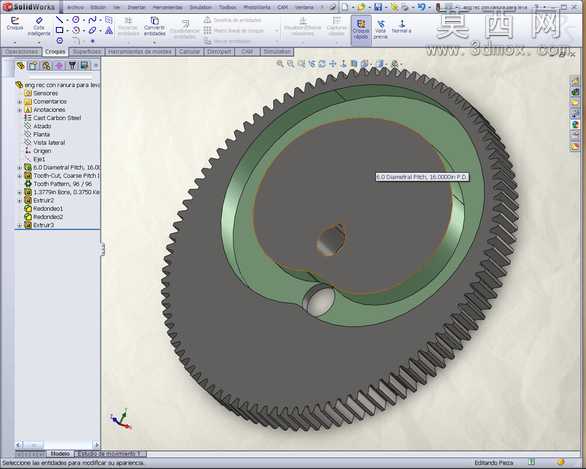The image size is (586, 469).
Task: Expand the Extruir3 feature node
Action: point(19,225)
